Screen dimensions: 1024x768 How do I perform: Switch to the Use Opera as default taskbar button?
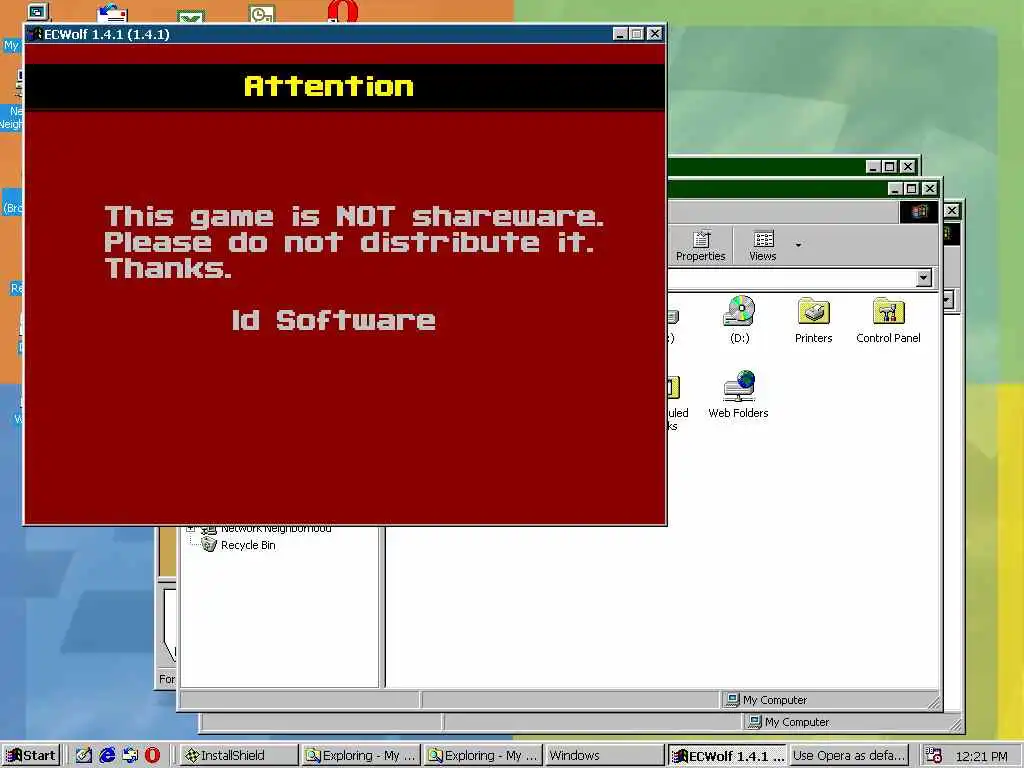coord(849,755)
